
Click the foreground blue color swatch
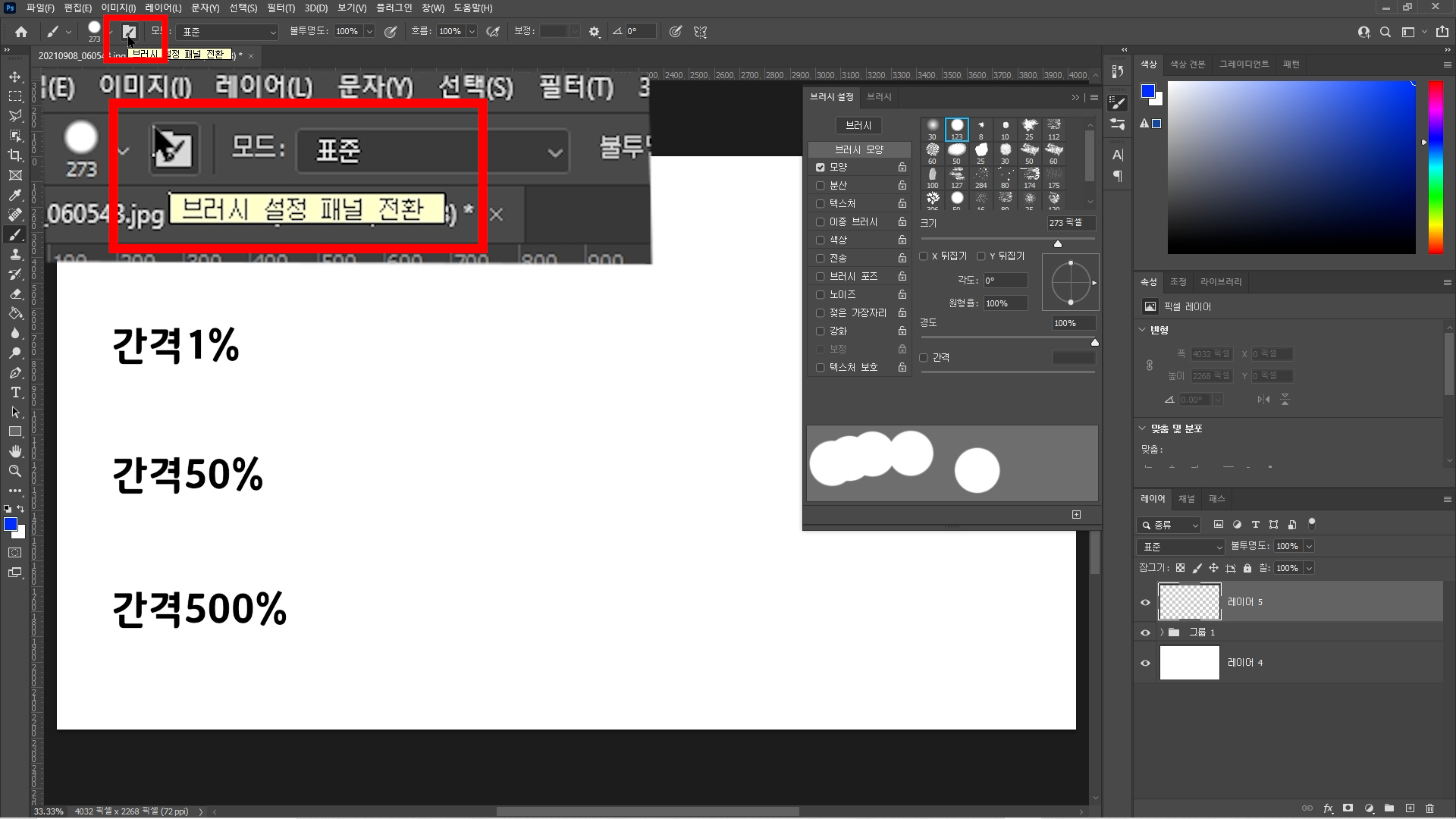(9, 524)
